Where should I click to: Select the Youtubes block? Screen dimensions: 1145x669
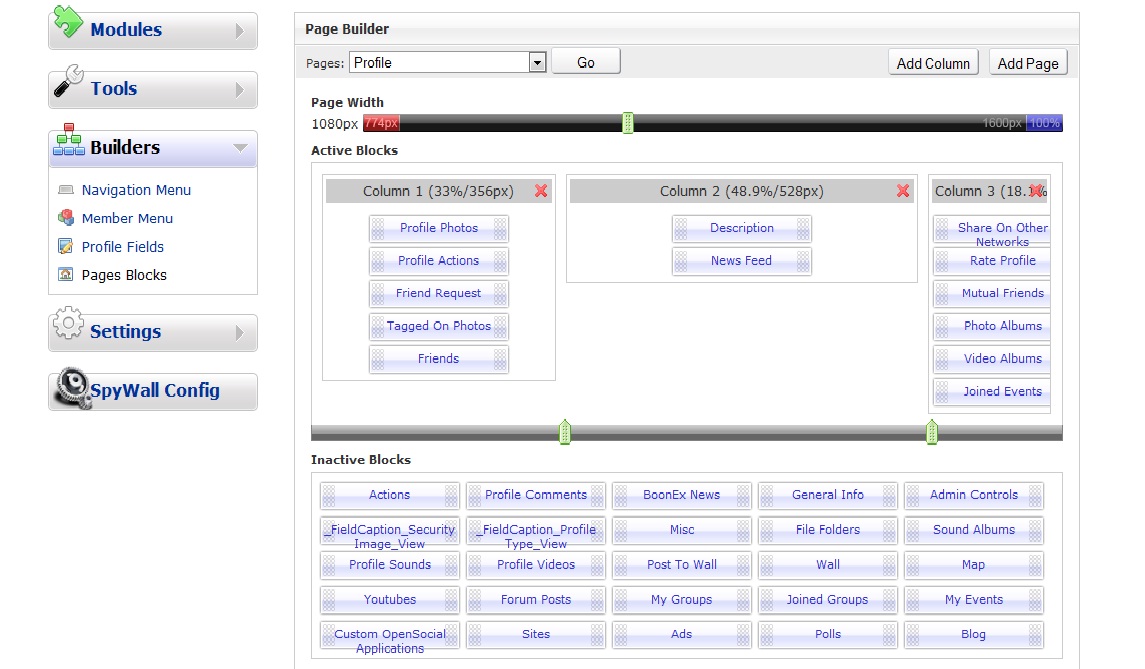point(389,600)
